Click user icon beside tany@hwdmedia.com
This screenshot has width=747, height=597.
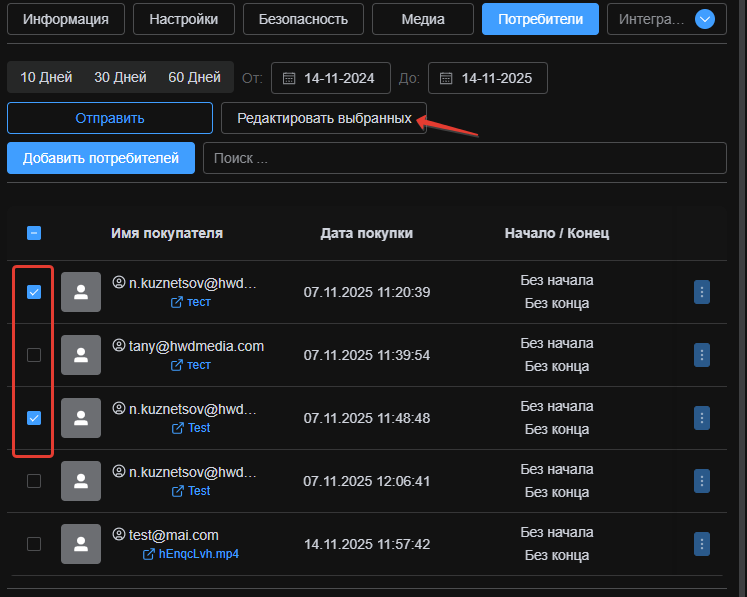pyautogui.click(x=119, y=345)
